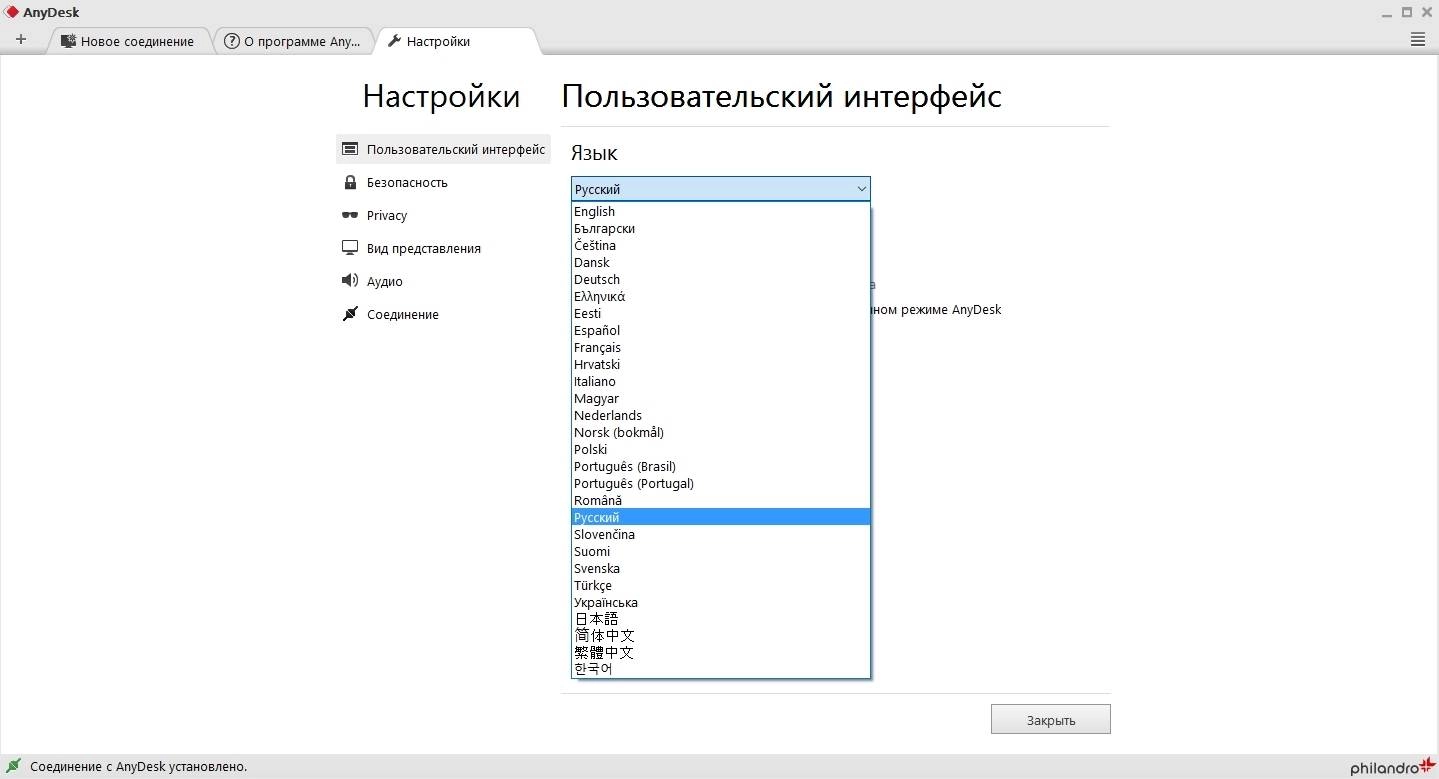Image resolution: width=1439 pixels, height=779 pixels.
Task: Choose 日本語 from language list
Action: 721,619
